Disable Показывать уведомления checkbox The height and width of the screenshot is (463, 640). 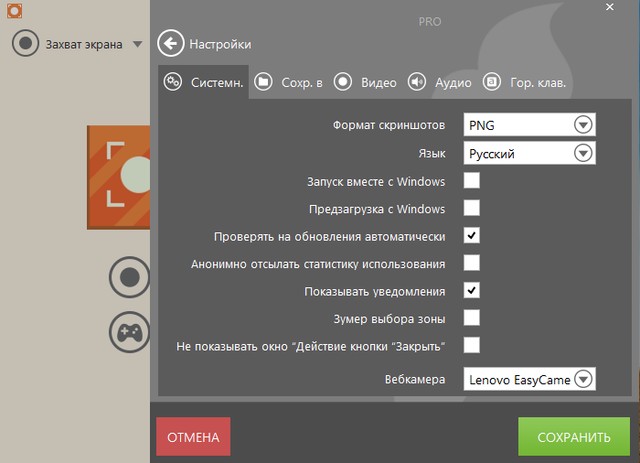point(472,291)
